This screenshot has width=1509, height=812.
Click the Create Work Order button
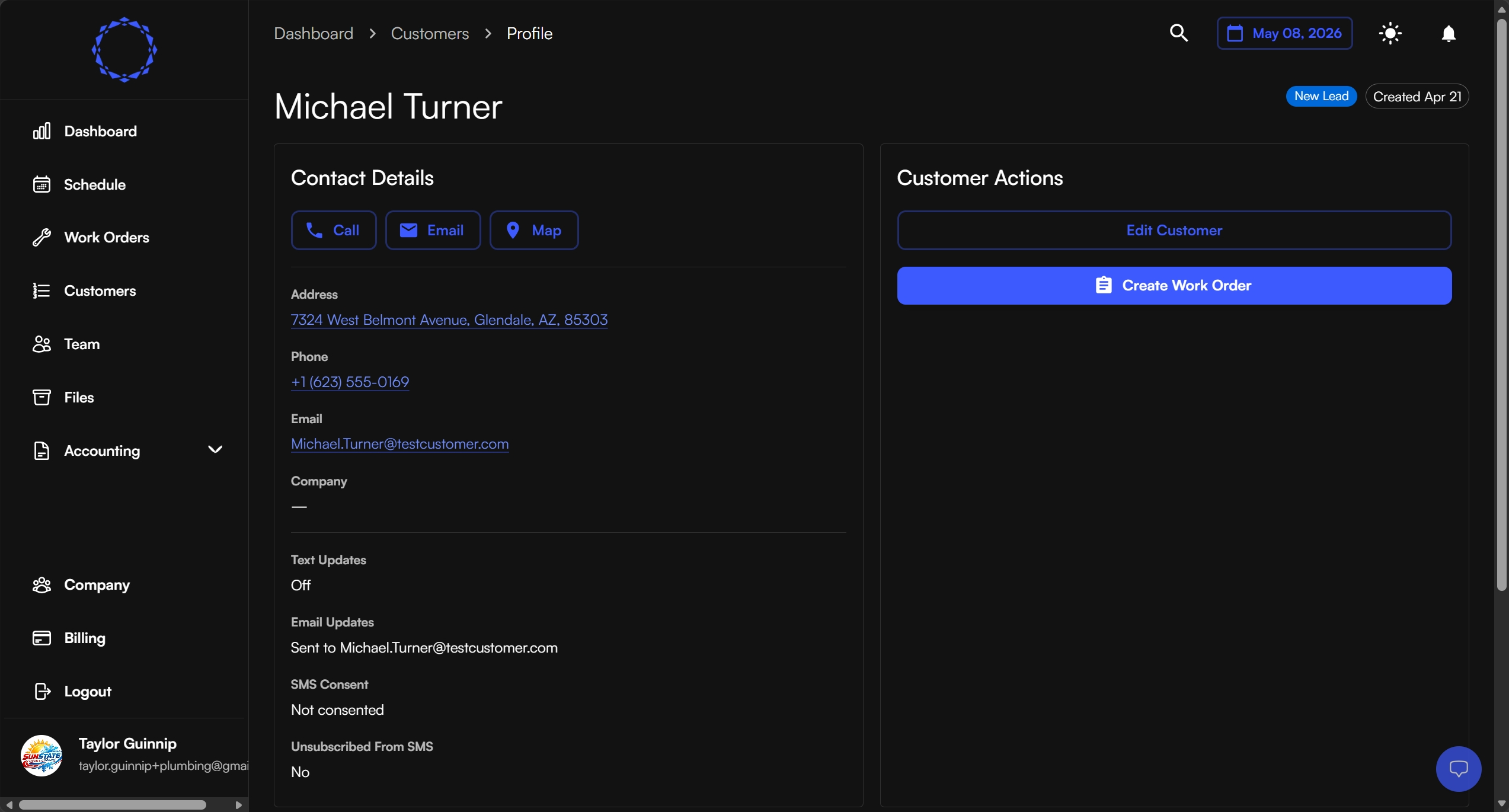click(x=1174, y=286)
